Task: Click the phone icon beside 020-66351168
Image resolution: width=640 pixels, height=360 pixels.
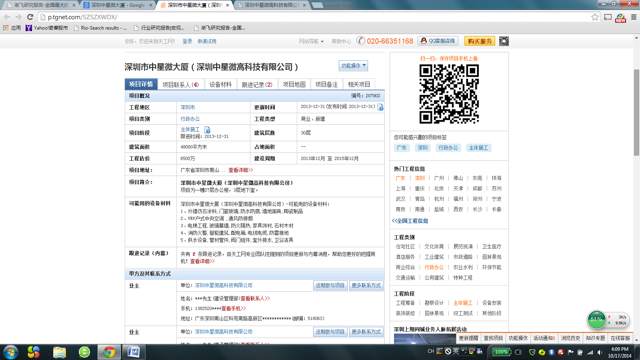Action: click(360, 41)
